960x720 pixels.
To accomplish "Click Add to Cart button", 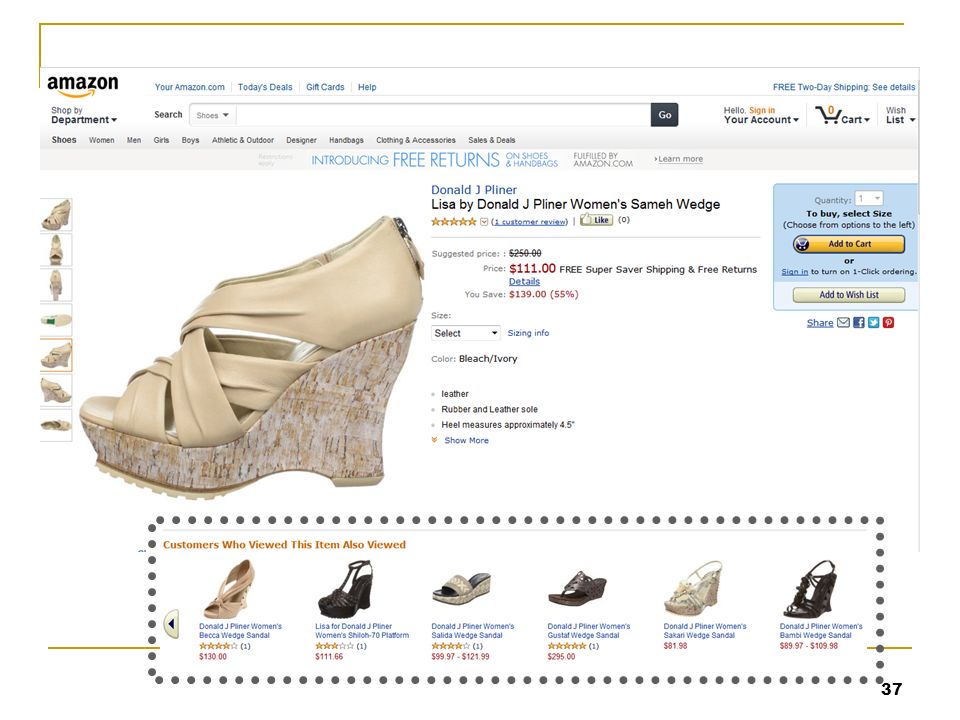I will (x=849, y=244).
